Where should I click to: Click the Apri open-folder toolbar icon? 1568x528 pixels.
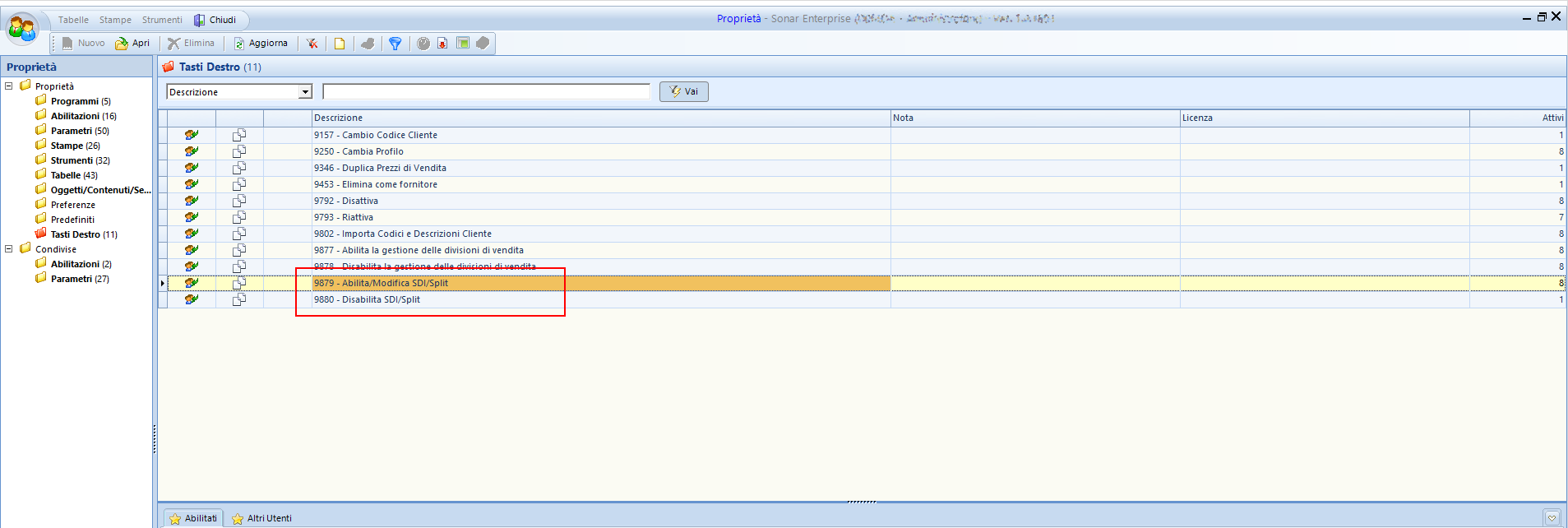122,44
